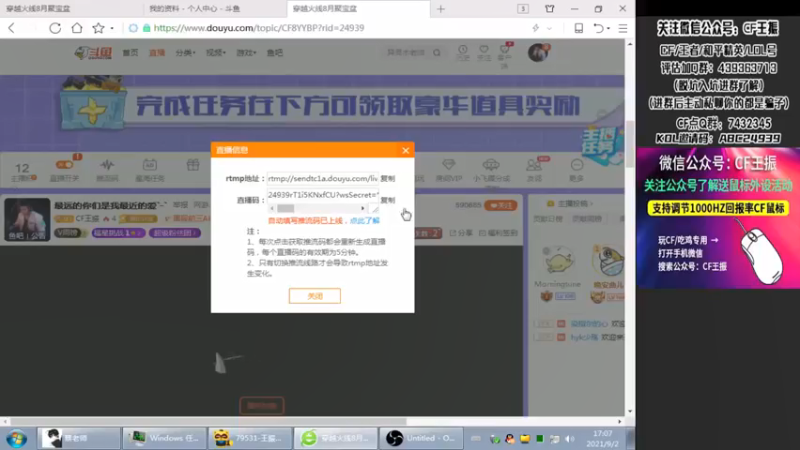The width and height of the screenshot is (800, 450).
Task: Click the rtmp地址 input field
Action: [322, 179]
